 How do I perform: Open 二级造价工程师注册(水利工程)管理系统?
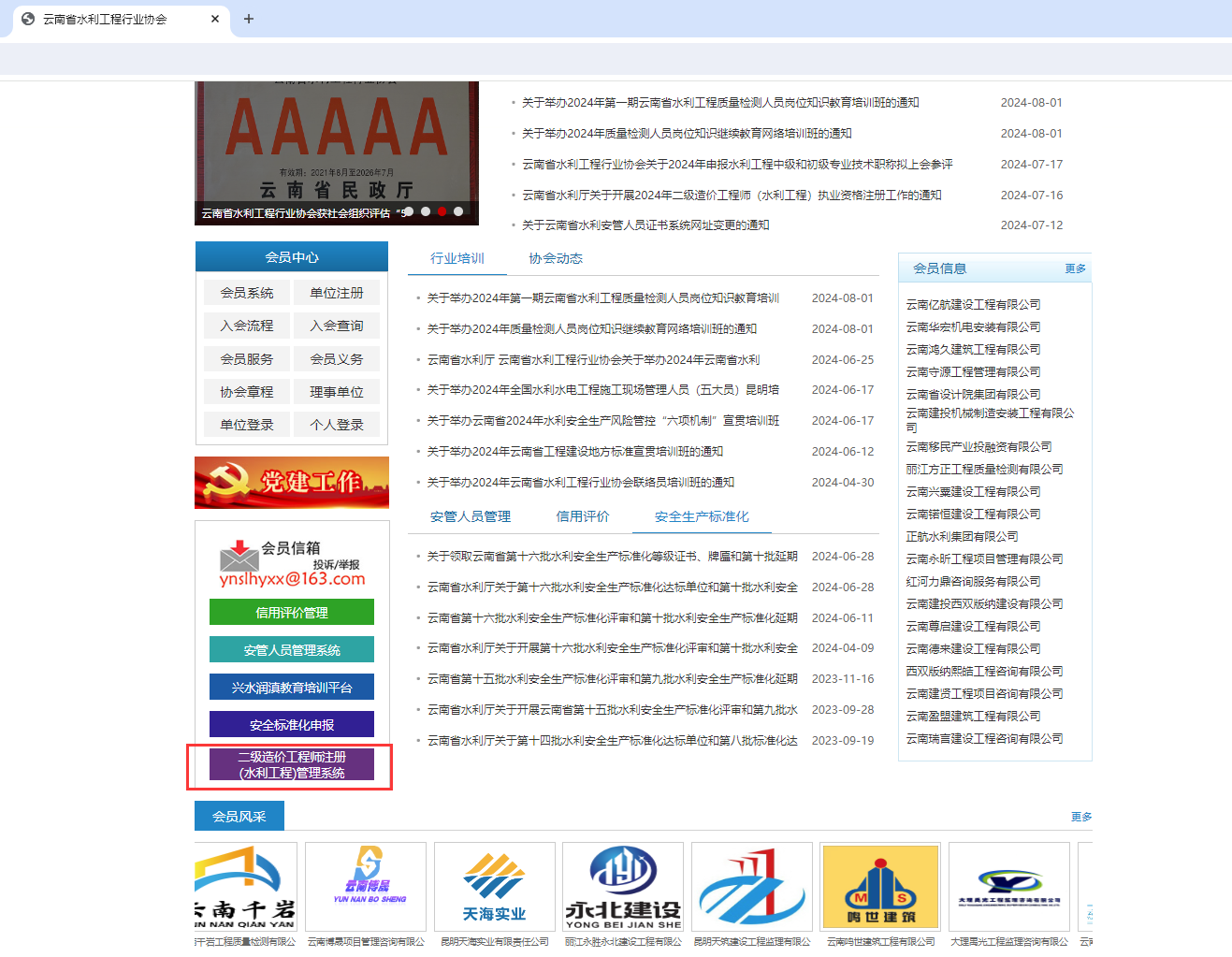(x=291, y=766)
